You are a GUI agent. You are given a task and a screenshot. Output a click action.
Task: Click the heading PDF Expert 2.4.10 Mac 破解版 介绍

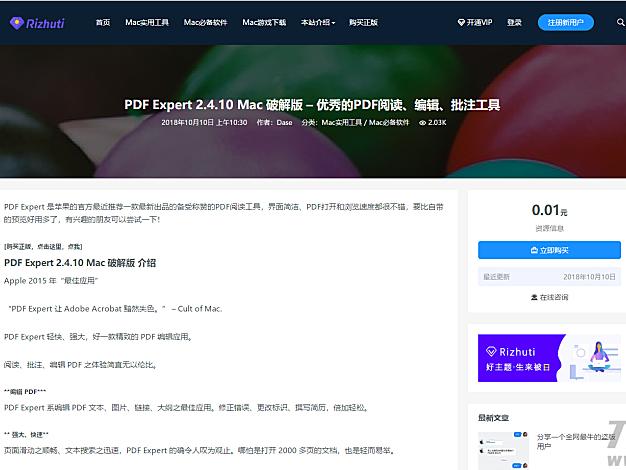click(80, 263)
